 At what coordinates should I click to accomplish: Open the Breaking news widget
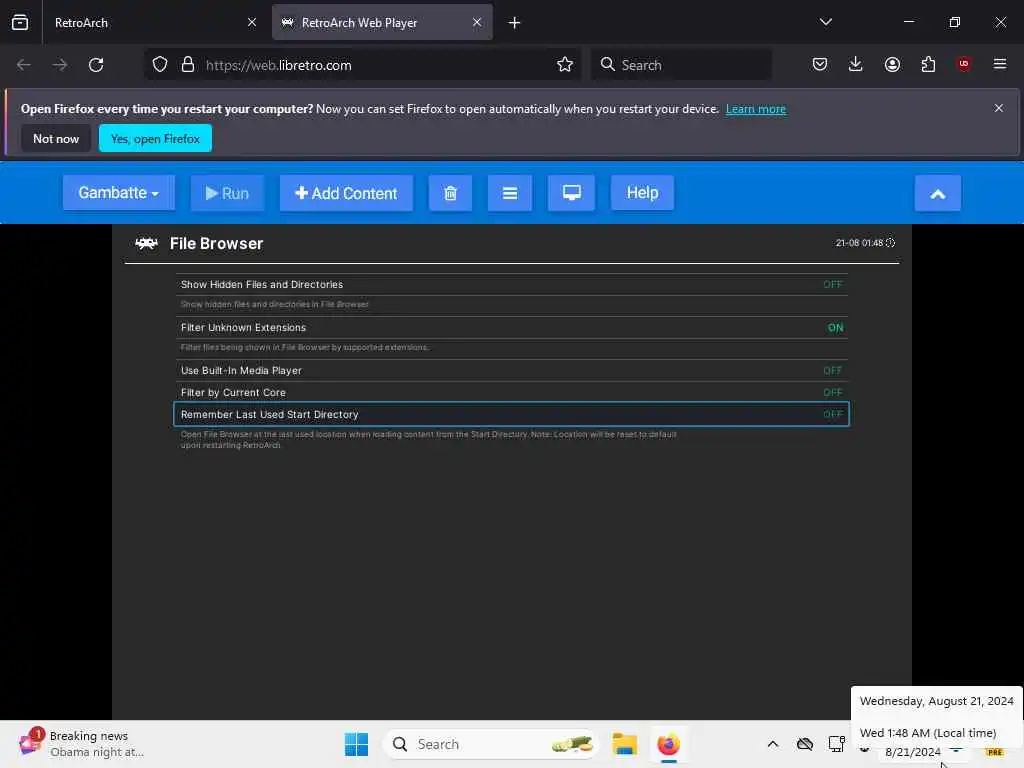(x=82, y=744)
